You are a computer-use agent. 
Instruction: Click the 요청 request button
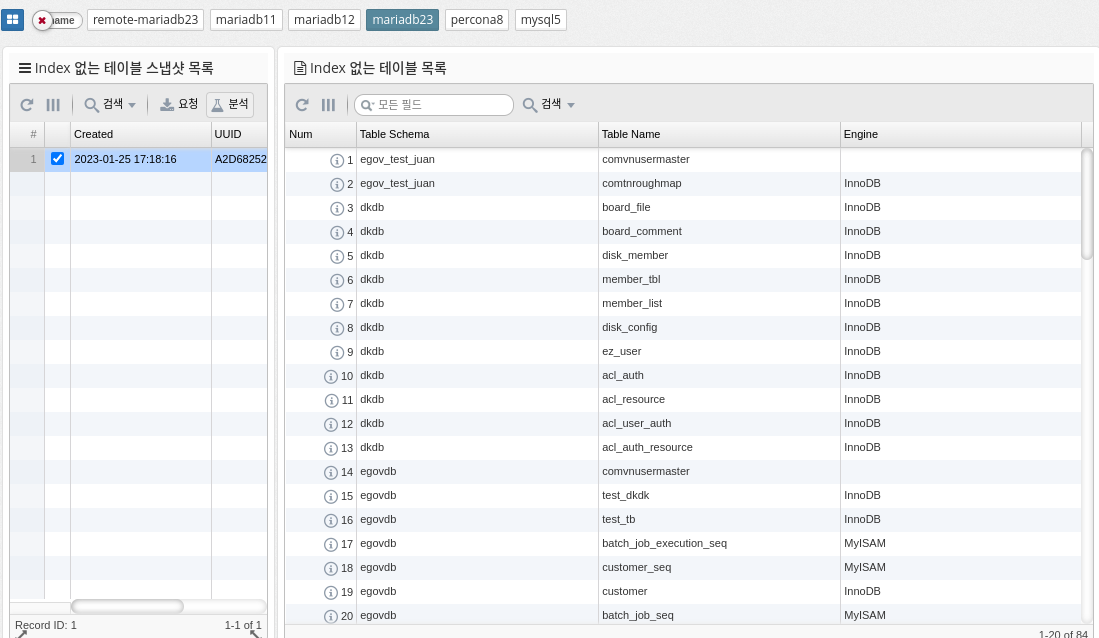point(179,105)
